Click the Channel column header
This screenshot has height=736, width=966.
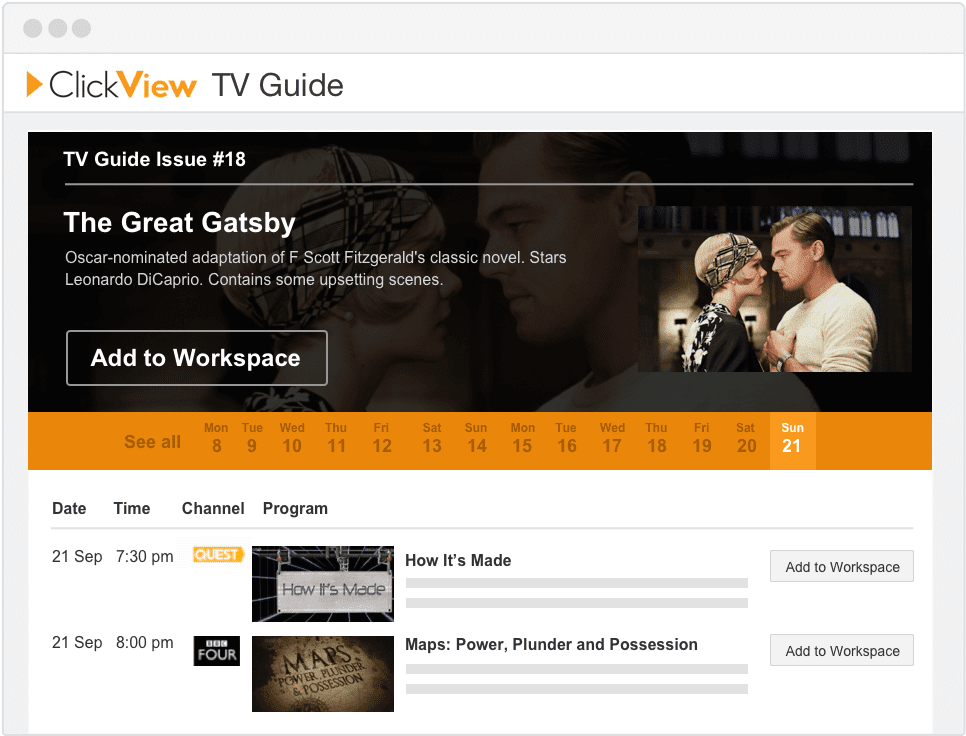tap(213, 509)
